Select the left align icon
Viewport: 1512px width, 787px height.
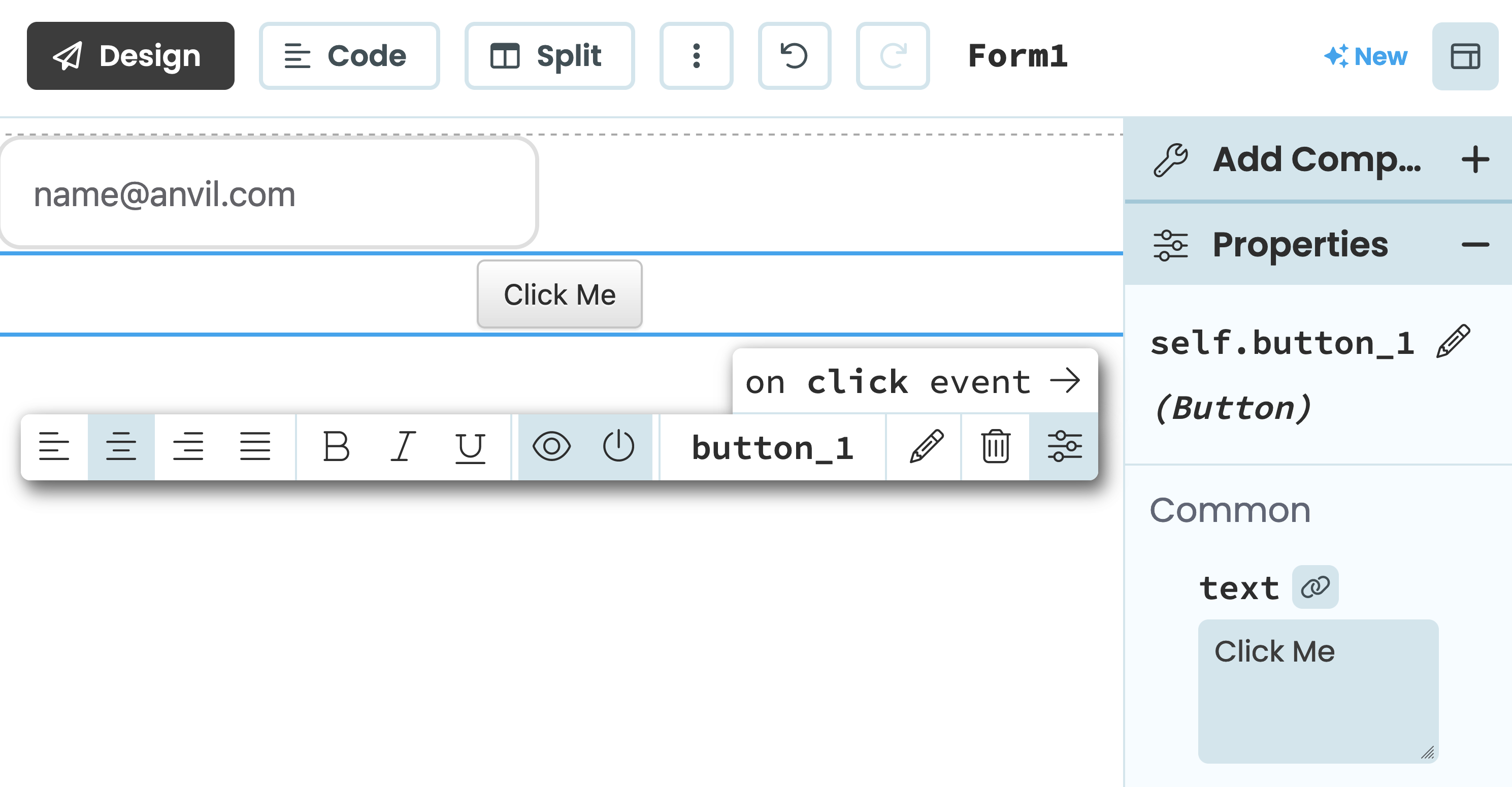55,446
